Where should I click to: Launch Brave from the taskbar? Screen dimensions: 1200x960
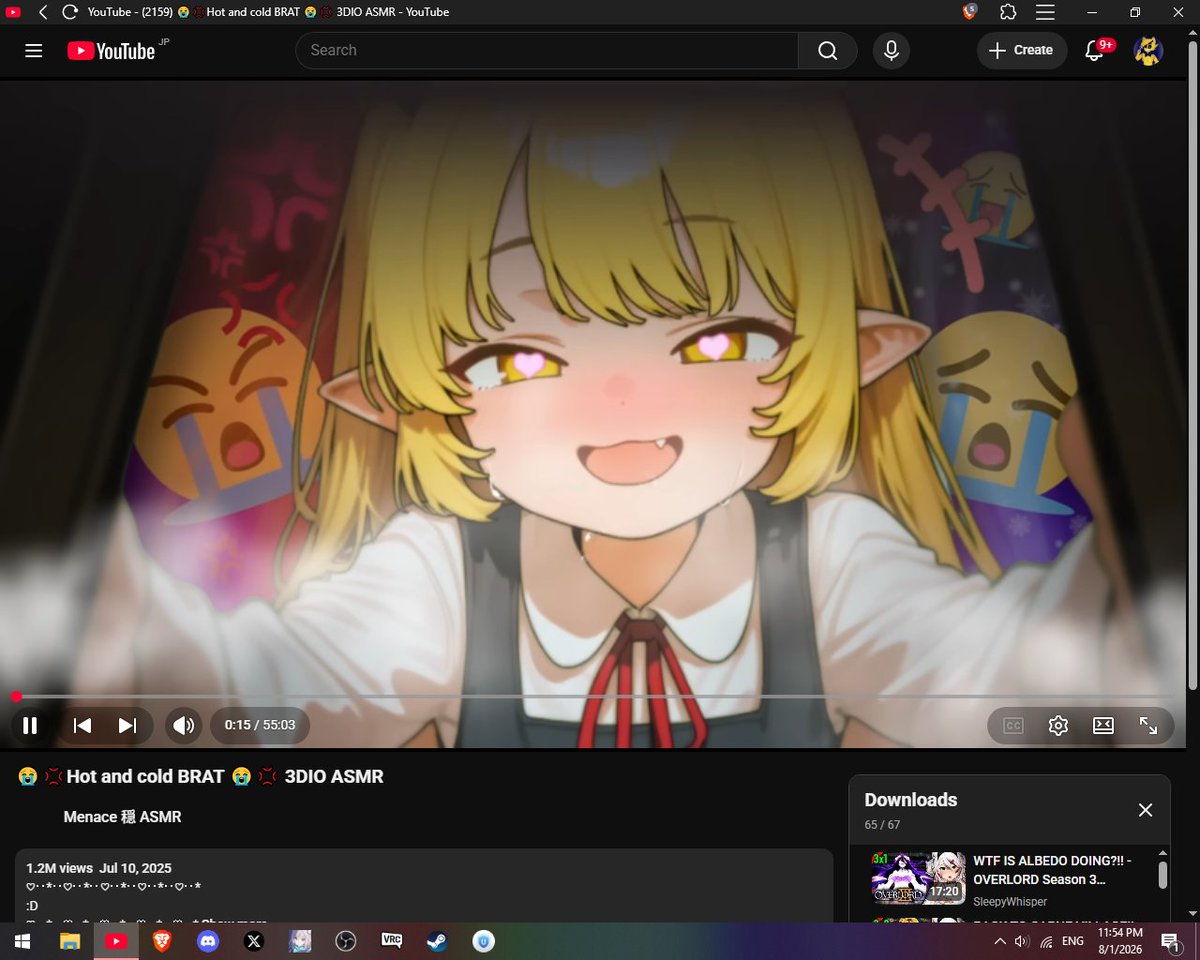pyautogui.click(x=161, y=941)
